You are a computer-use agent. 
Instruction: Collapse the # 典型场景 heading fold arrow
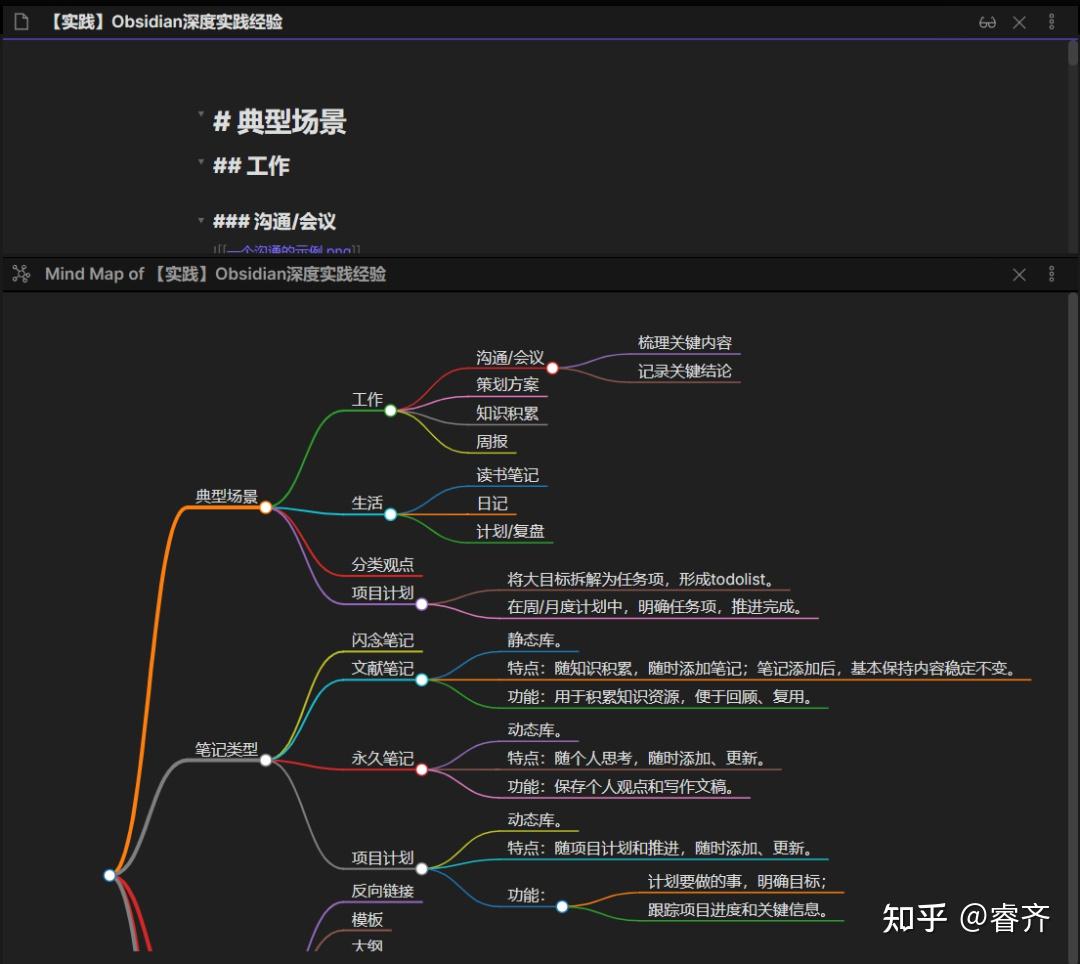tap(202, 114)
